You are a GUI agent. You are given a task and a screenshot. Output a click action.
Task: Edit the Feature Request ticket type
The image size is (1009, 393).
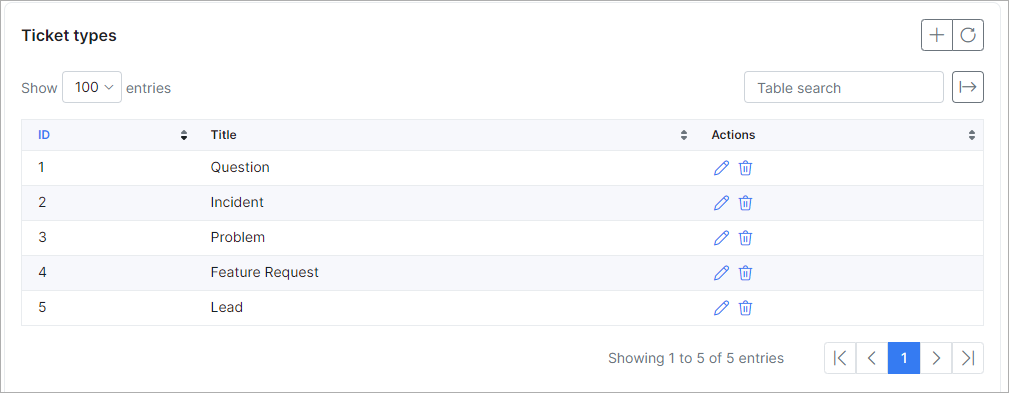721,273
